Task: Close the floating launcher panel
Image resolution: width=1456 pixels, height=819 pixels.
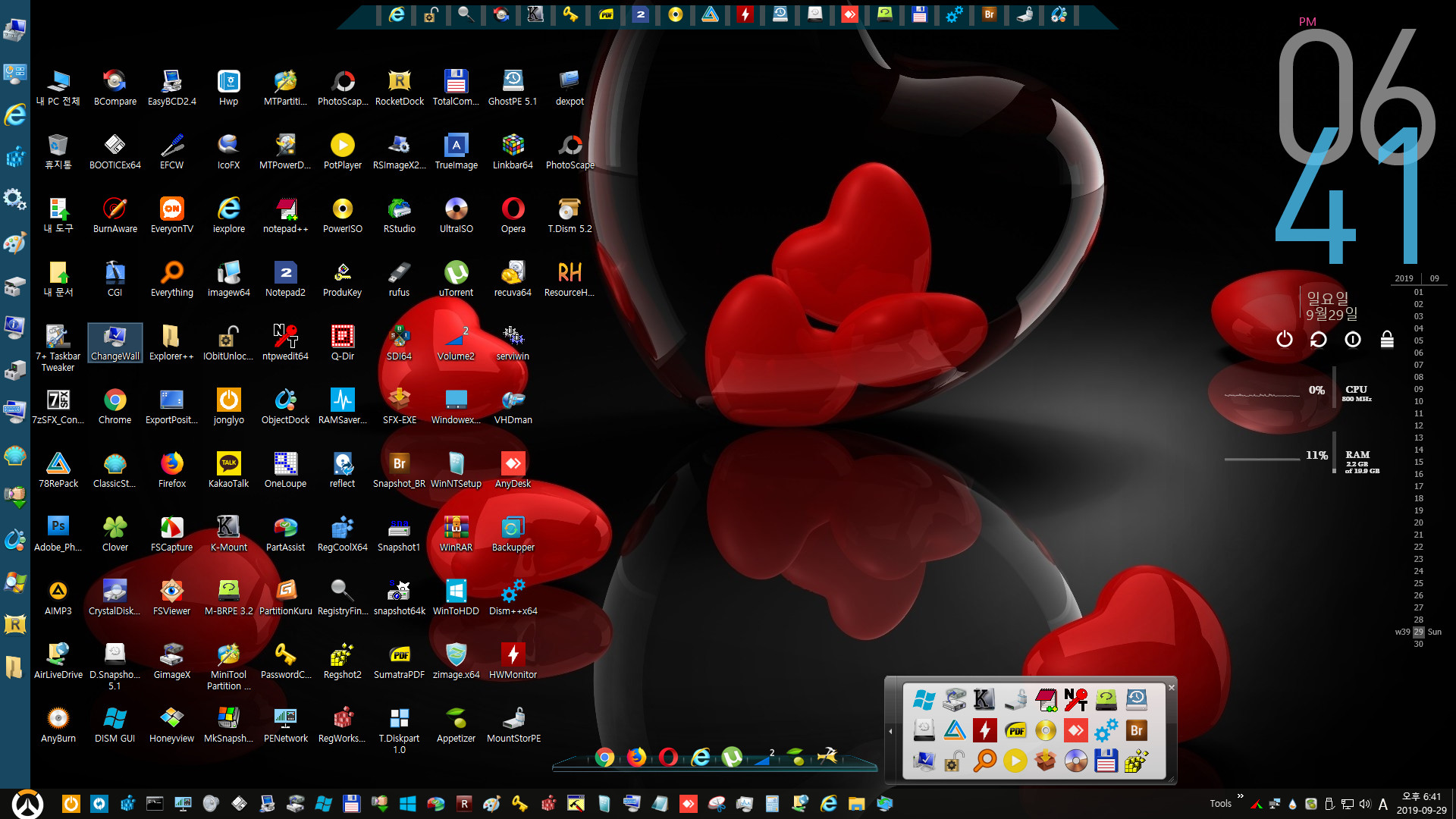Action: pyautogui.click(x=1172, y=688)
